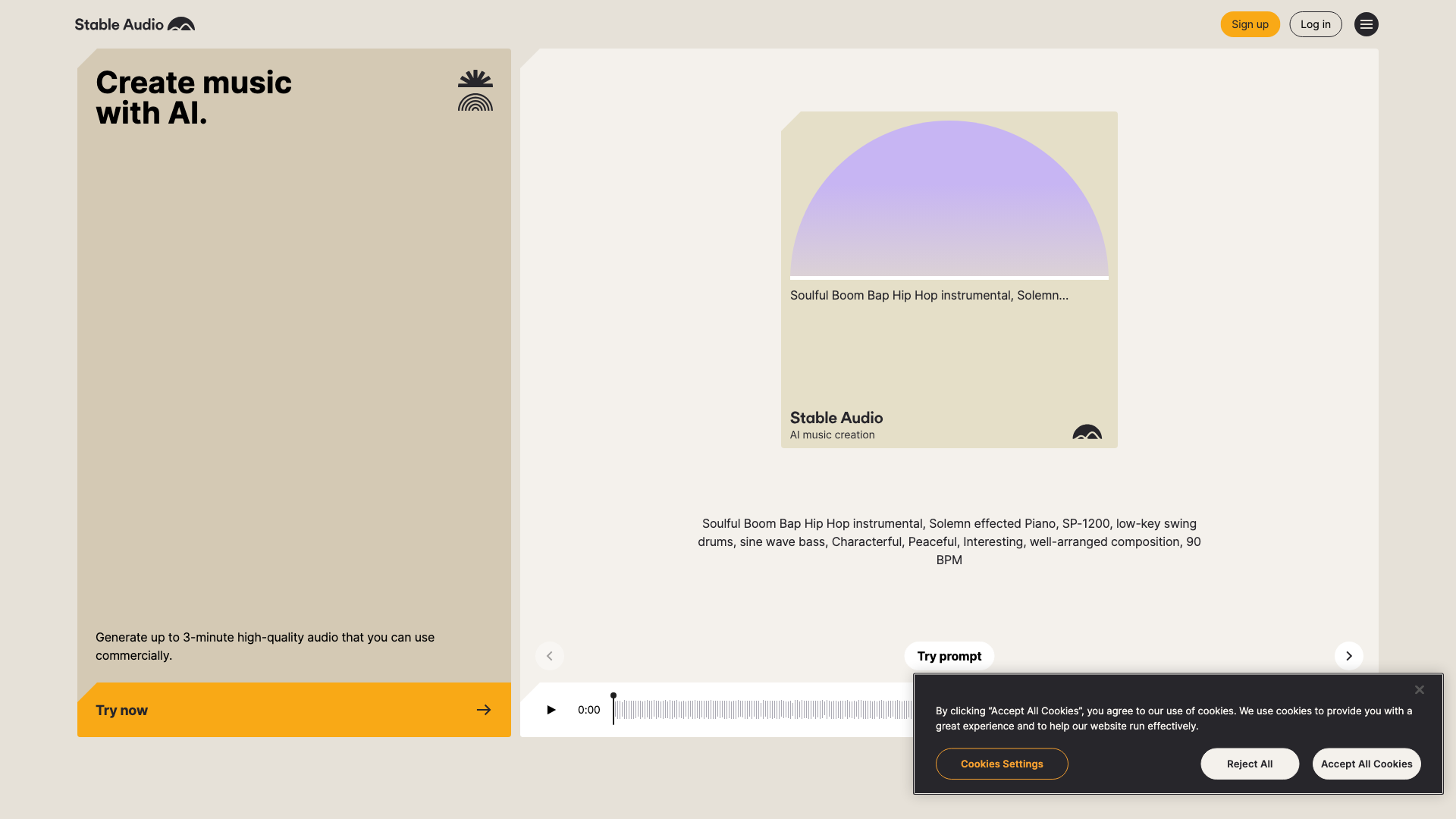
Task: Click the cookie consent message text
Action: pyautogui.click(x=1173, y=718)
